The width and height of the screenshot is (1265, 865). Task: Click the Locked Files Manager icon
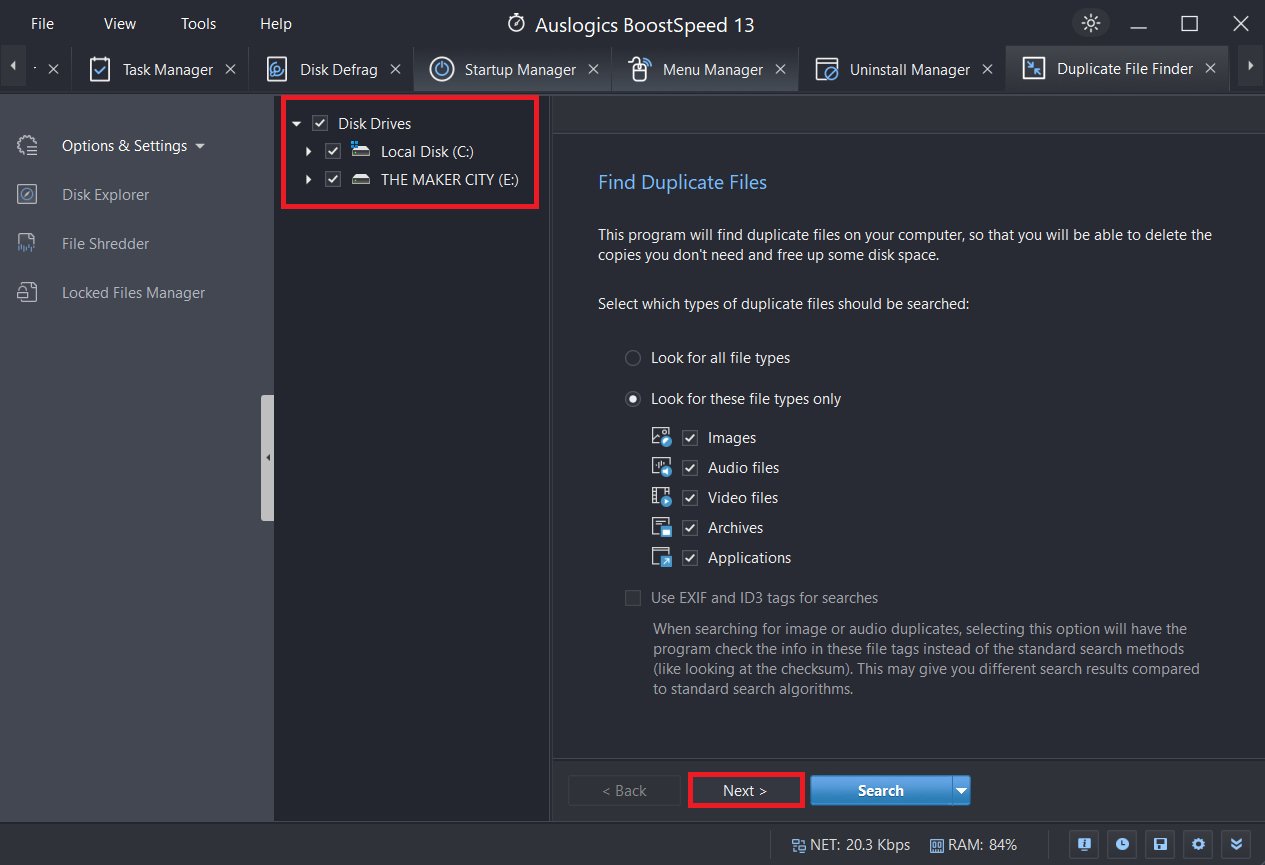pyautogui.click(x=28, y=293)
